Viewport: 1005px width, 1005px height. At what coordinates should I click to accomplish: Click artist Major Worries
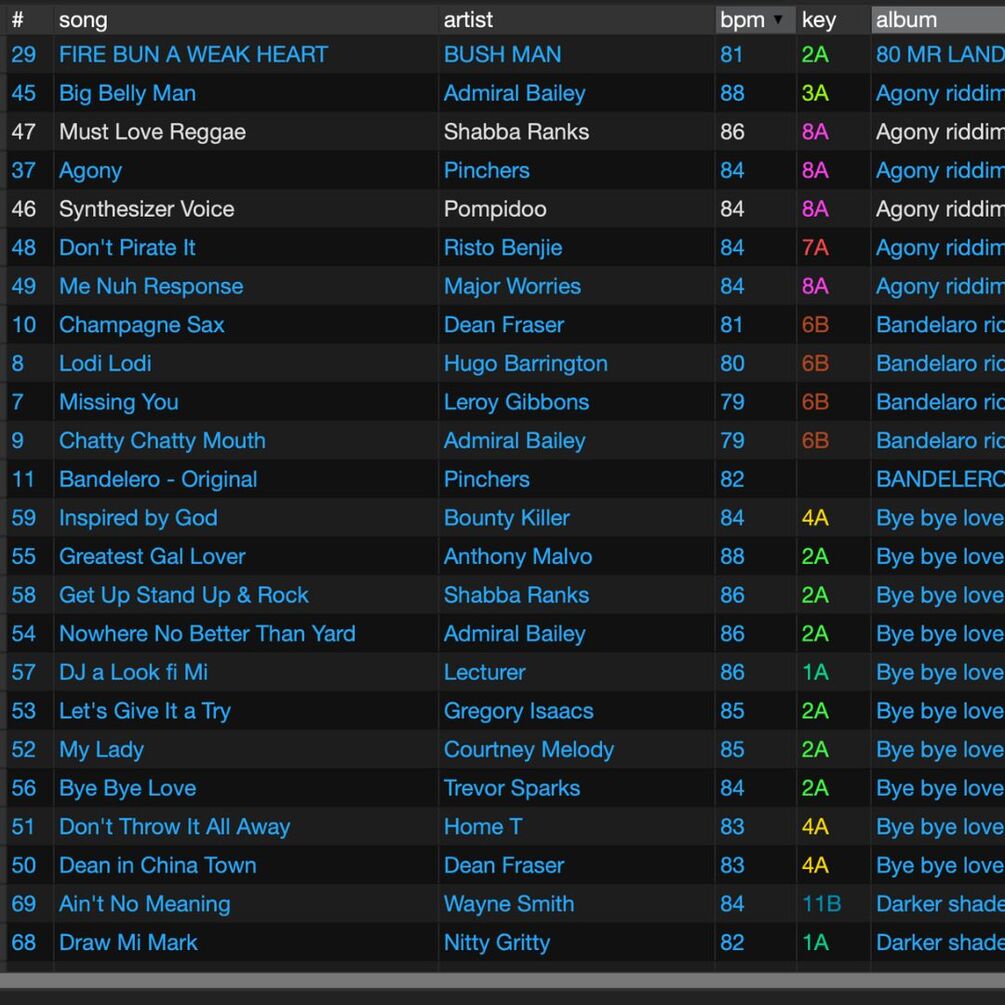coord(513,287)
